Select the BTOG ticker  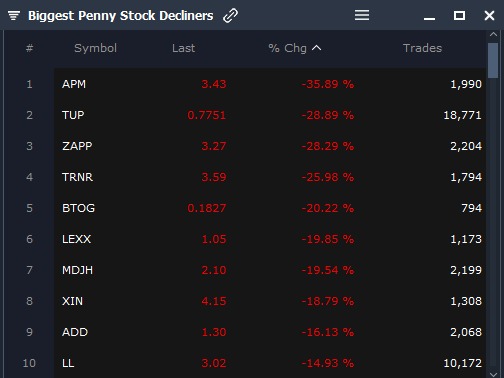[x=78, y=208]
